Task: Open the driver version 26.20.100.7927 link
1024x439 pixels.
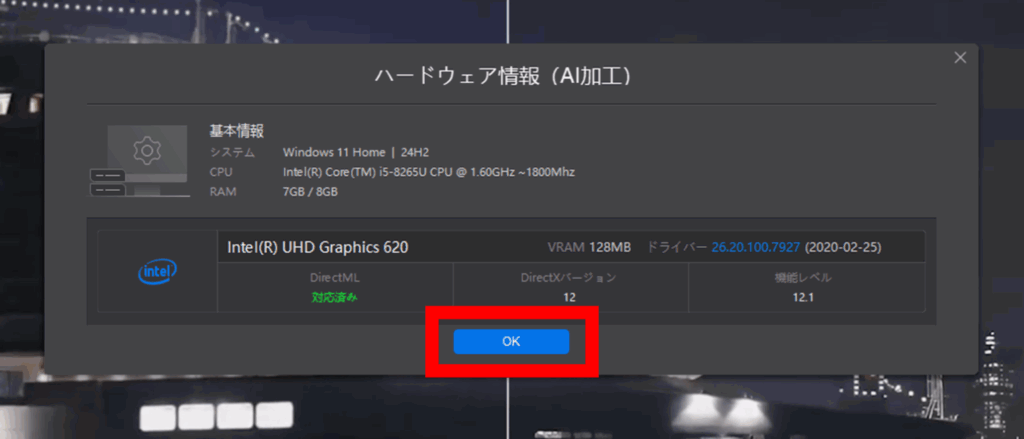Action: 755,247
